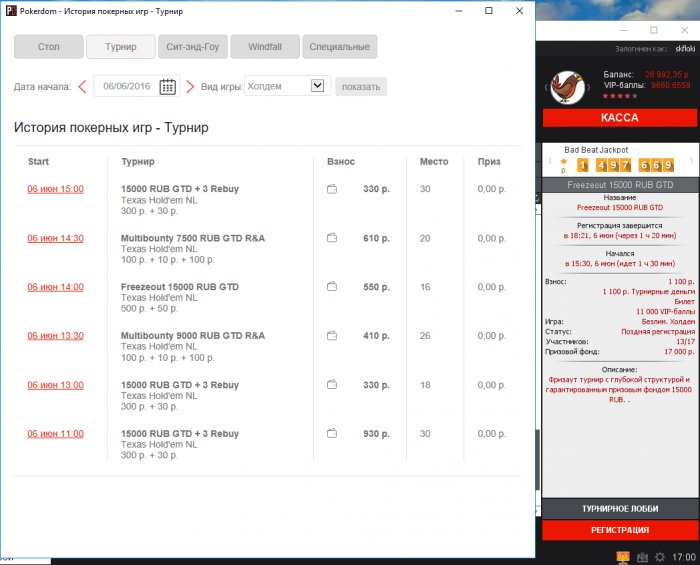Open the 06 июн 13:00 tournament link

[x=55, y=385]
